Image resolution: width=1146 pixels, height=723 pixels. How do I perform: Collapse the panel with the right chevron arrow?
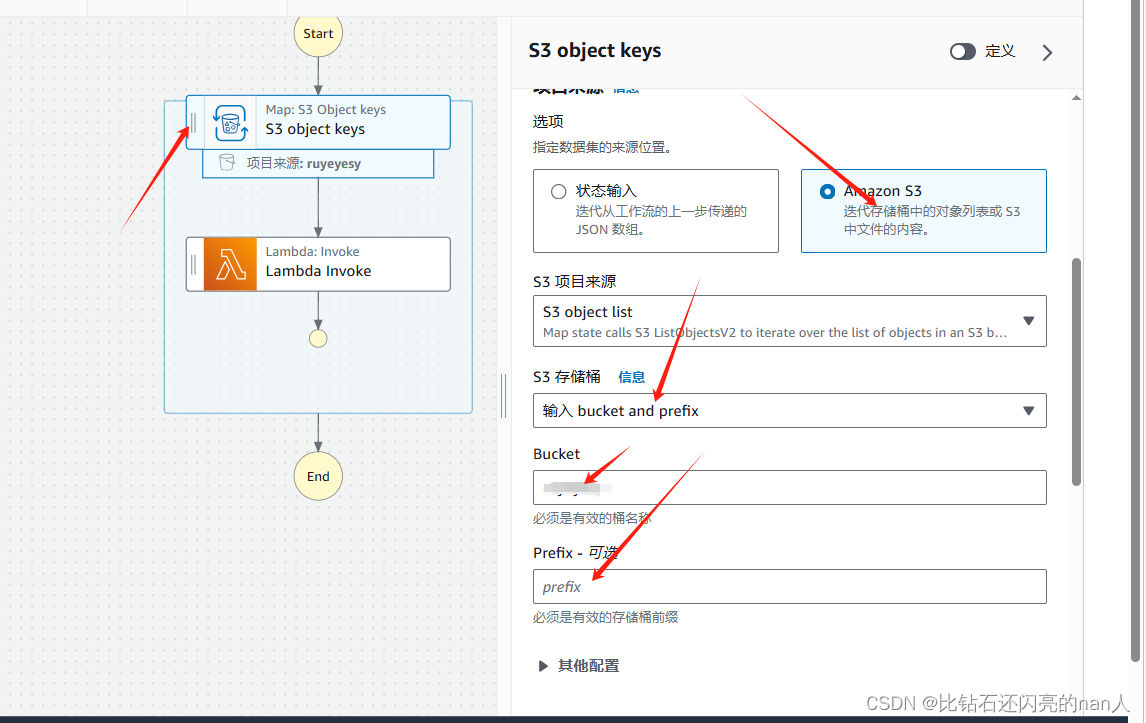pyautogui.click(x=1047, y=53)
